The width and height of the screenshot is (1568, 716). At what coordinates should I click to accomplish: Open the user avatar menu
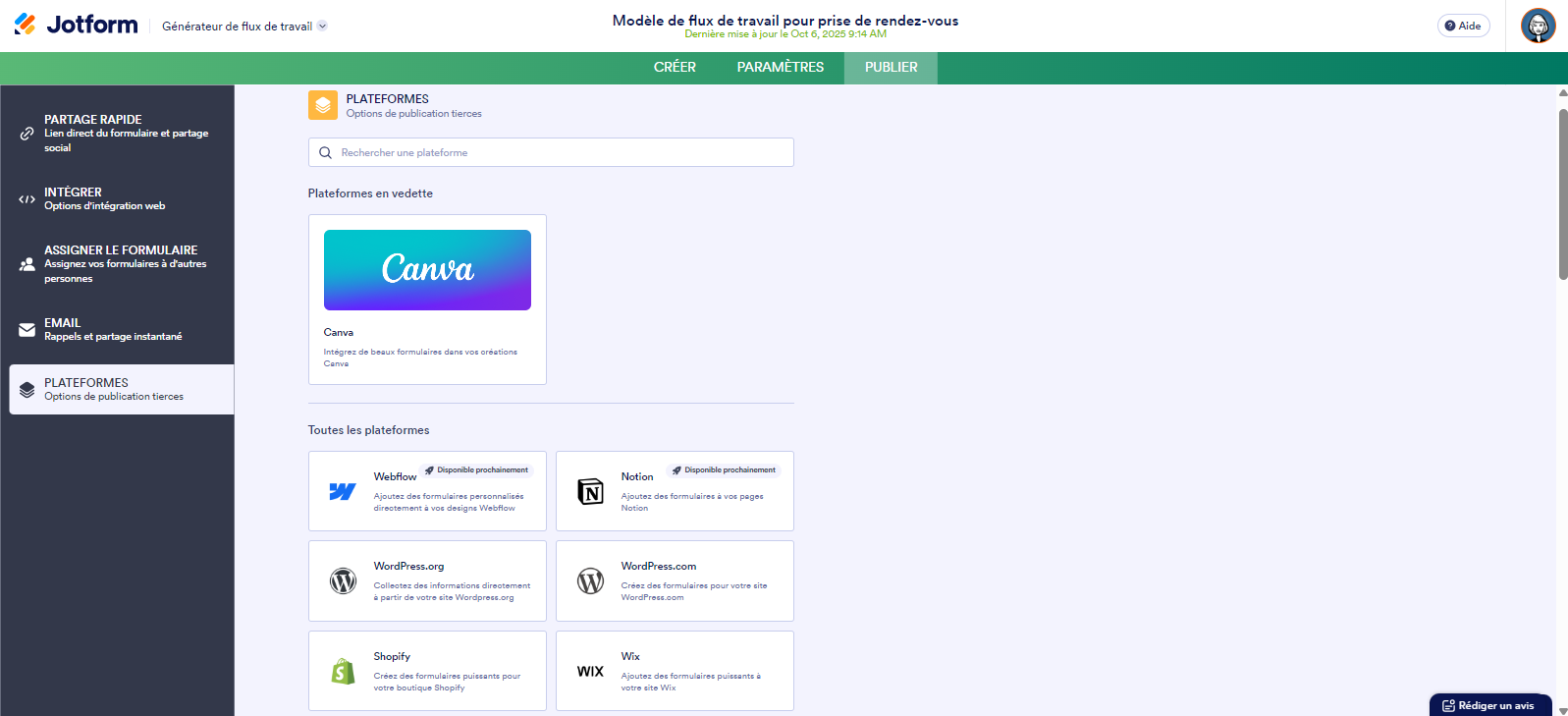coord(1538,26)
